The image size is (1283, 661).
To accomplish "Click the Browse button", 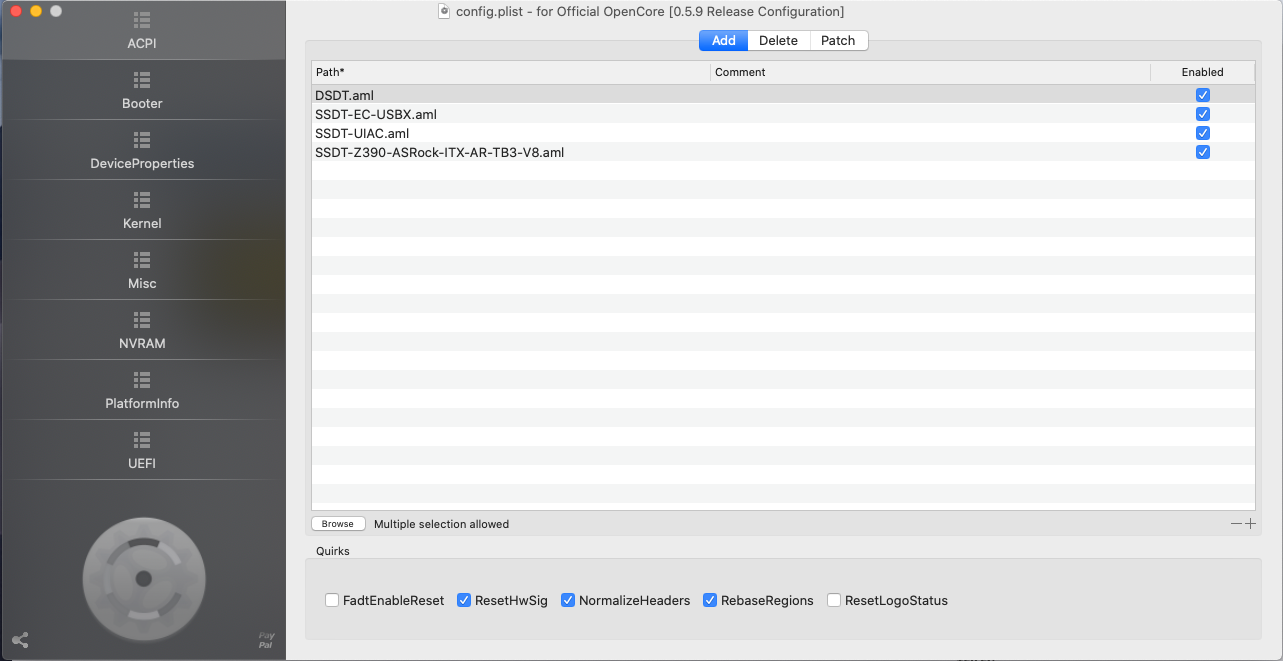I will point(338,524).
